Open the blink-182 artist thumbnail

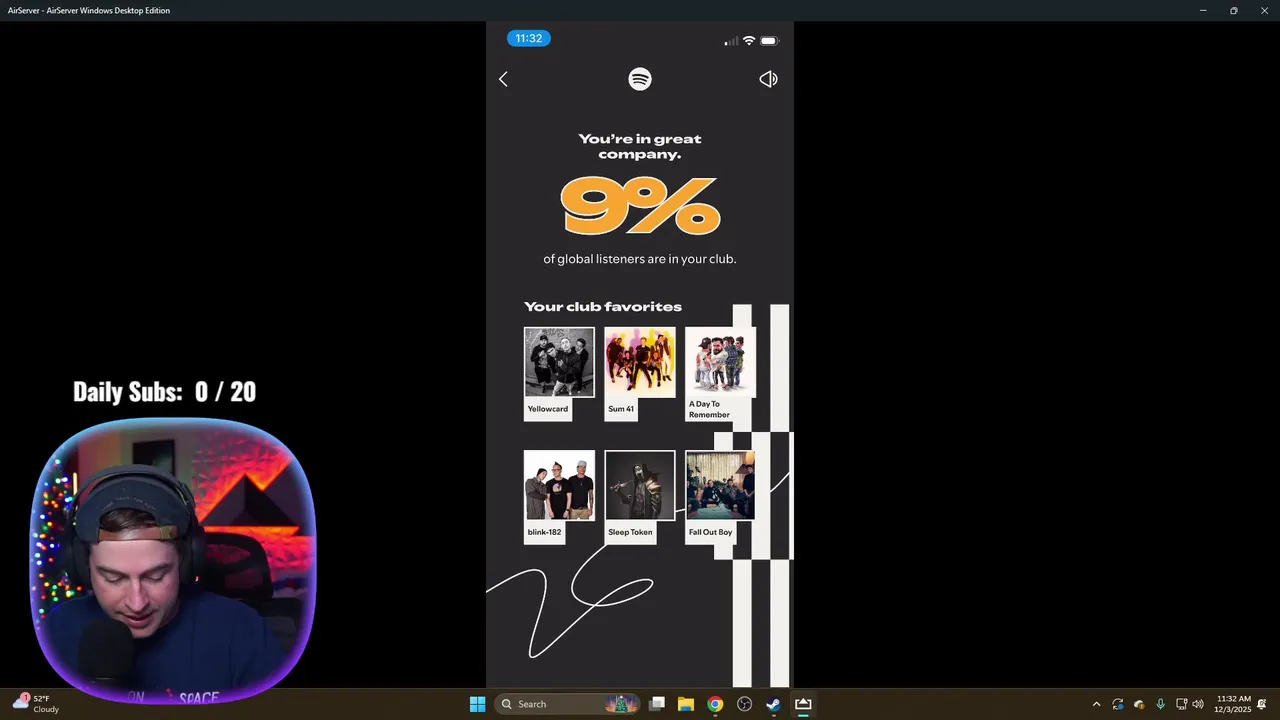point(559,485)
